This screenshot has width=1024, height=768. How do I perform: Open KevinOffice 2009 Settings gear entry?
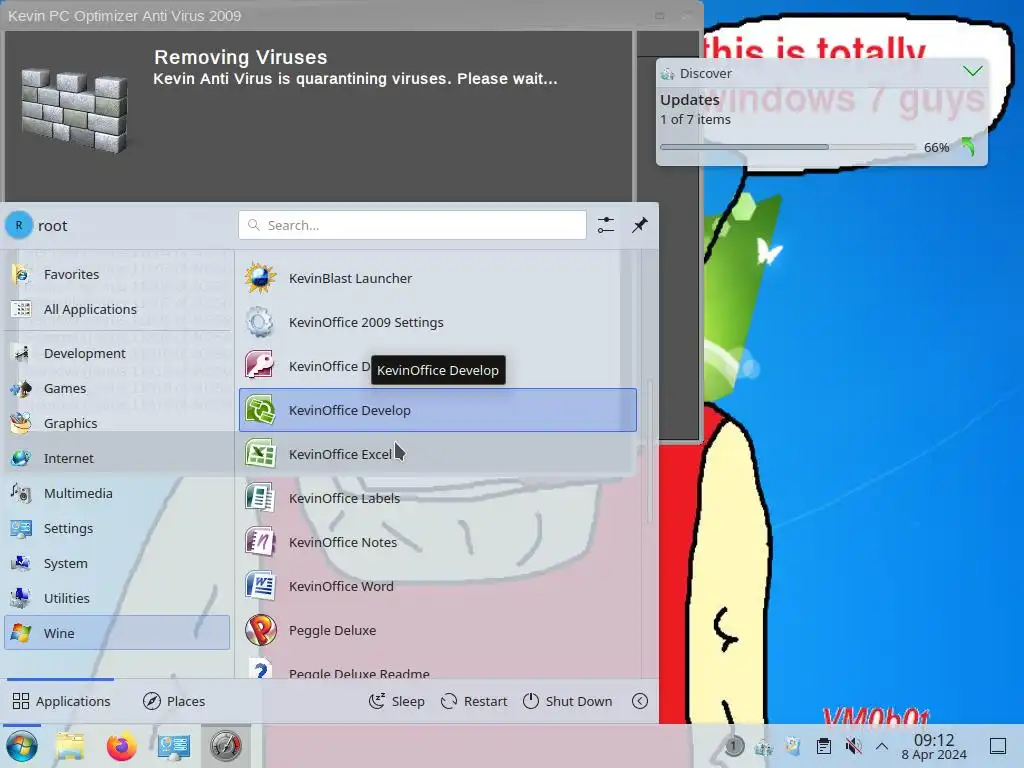click(x=438, y=322)
